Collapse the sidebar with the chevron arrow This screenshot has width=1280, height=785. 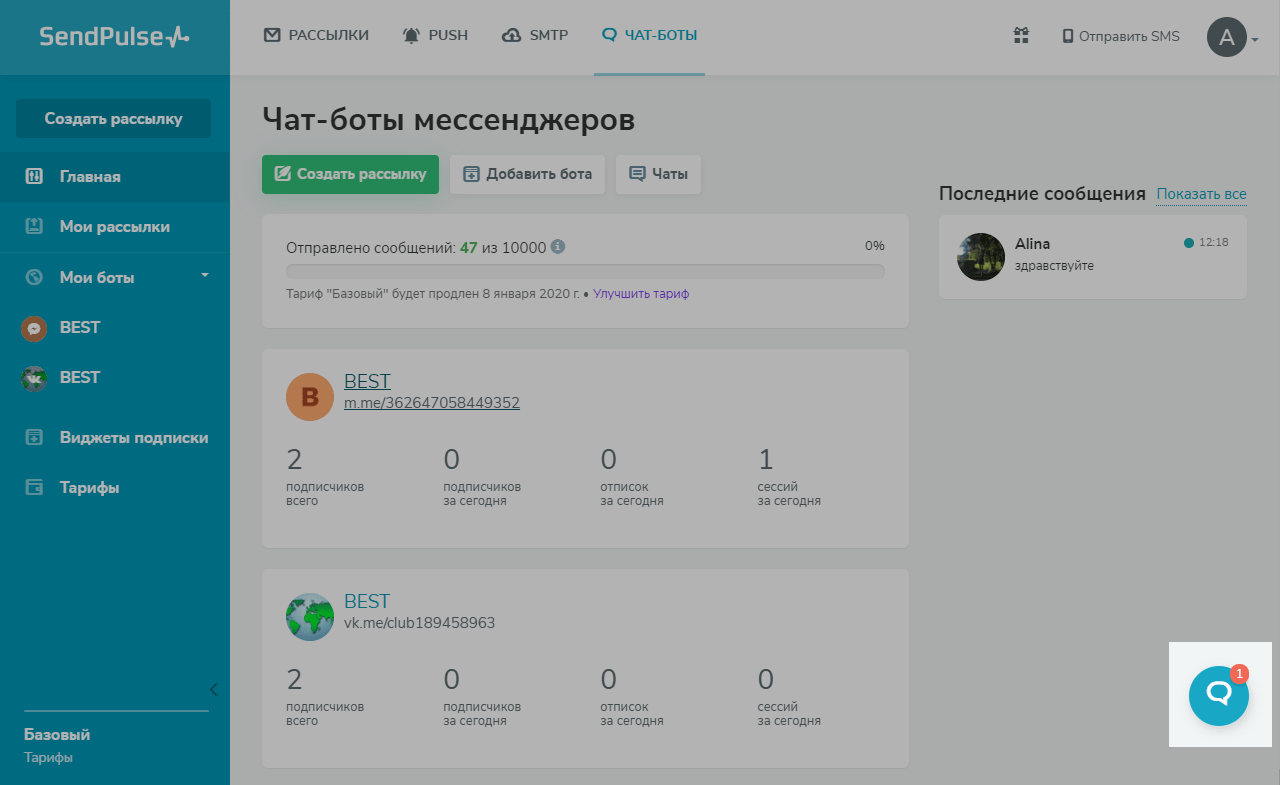click(213, 689)
